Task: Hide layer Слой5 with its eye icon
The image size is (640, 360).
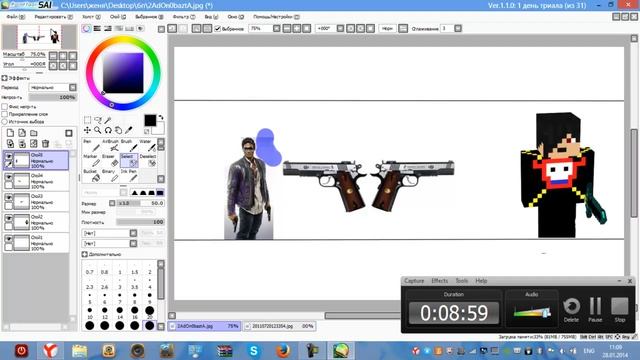Action: [9, 156]
